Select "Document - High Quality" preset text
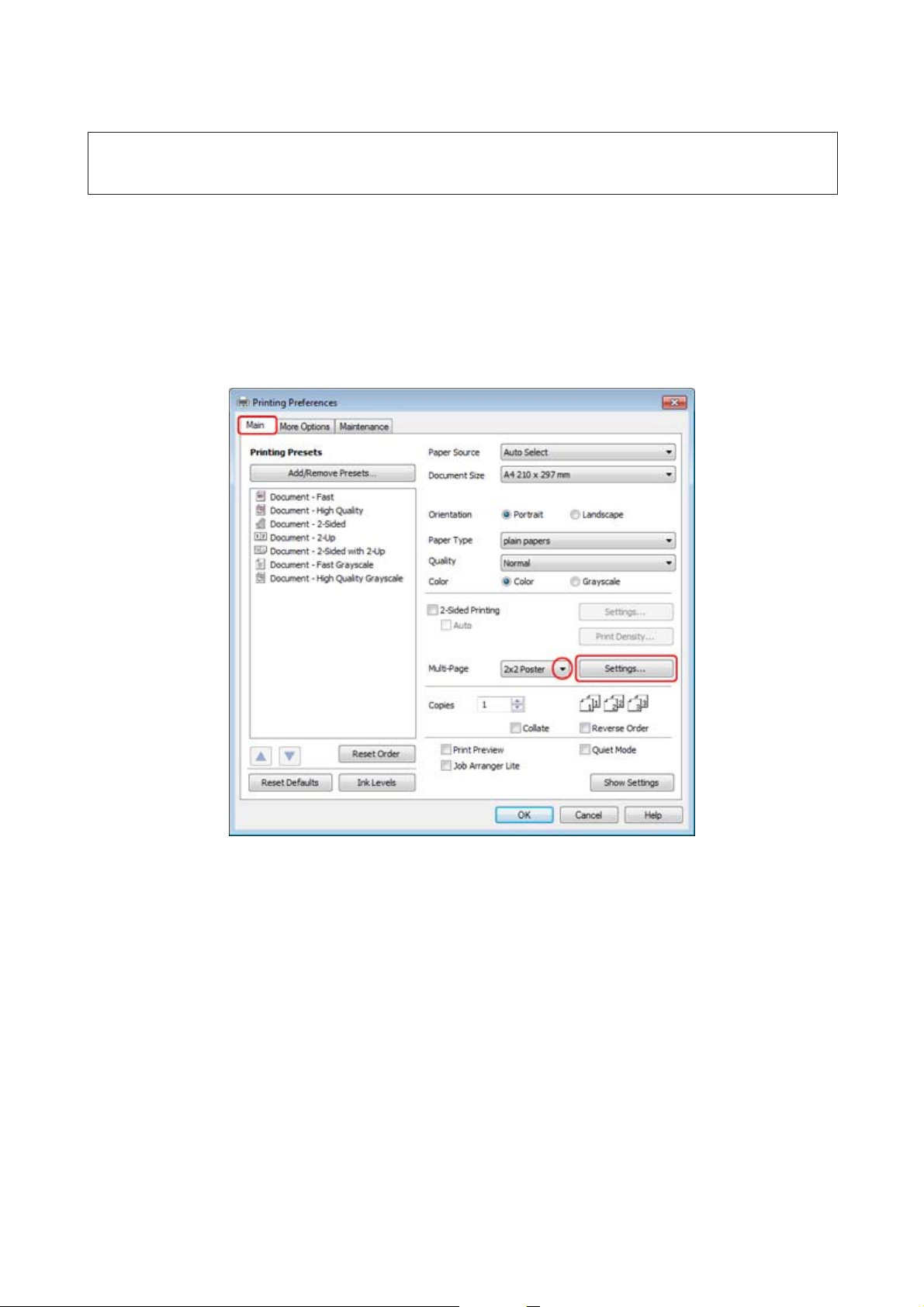 point(317,510)
